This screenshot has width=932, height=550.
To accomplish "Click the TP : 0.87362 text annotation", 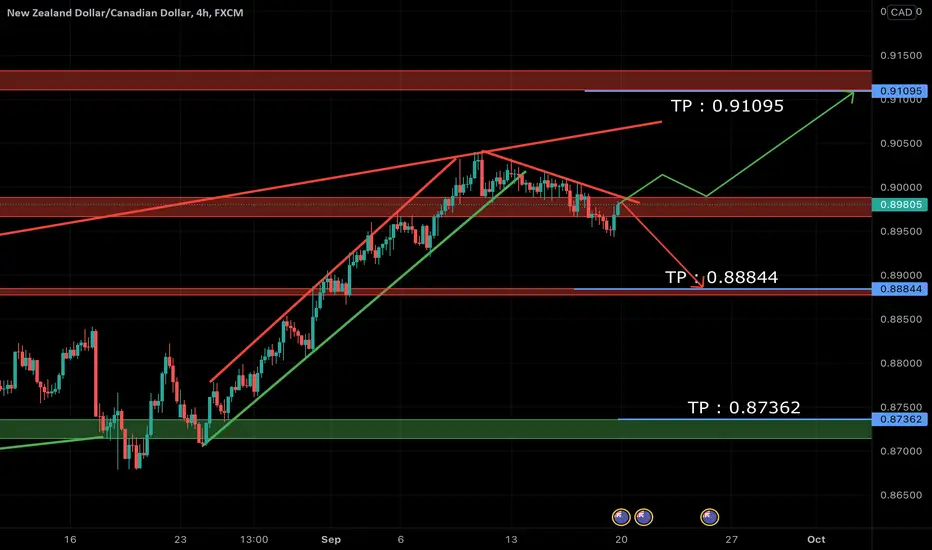I will 744,407.
